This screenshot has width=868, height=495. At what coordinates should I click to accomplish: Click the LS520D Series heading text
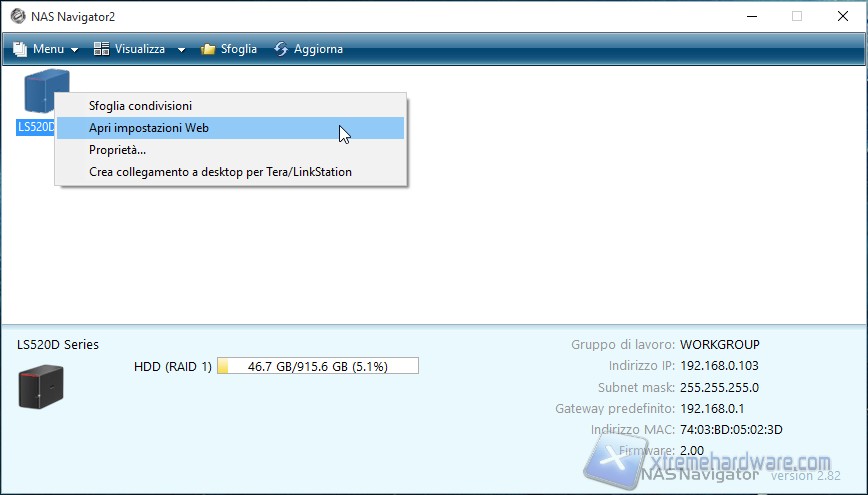pos(58,344)
